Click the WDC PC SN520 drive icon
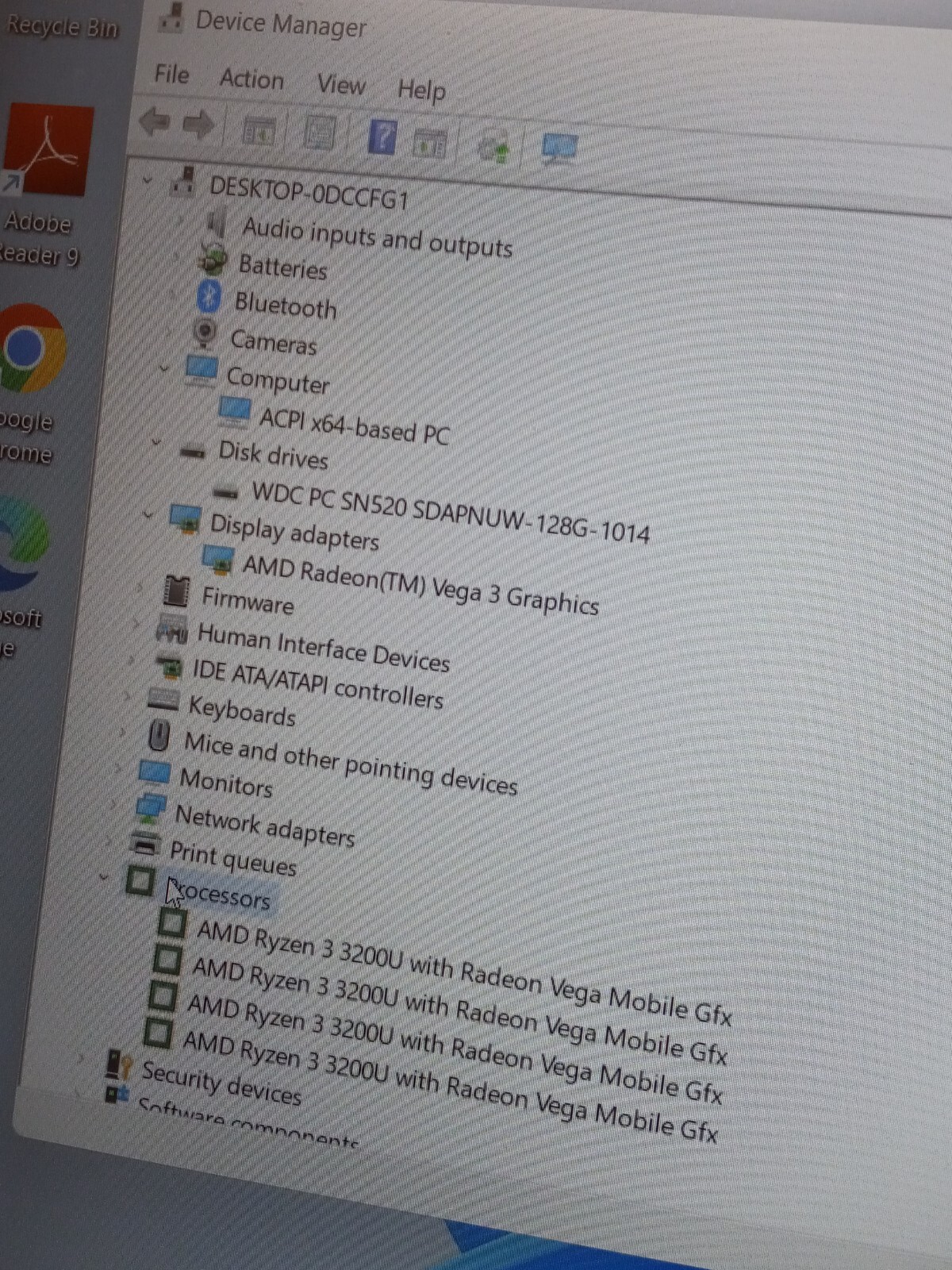The width and height of the screenshot is (952, 1270). pyautogui.click(x=226, y=492)
